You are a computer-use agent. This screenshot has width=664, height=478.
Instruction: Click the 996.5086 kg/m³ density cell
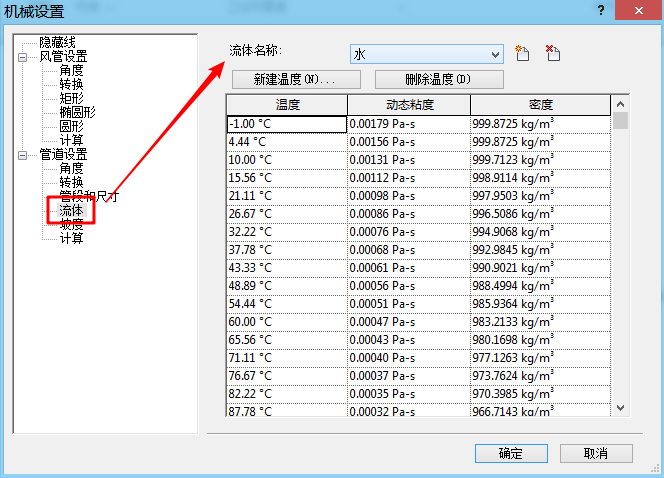pos(540,214)
